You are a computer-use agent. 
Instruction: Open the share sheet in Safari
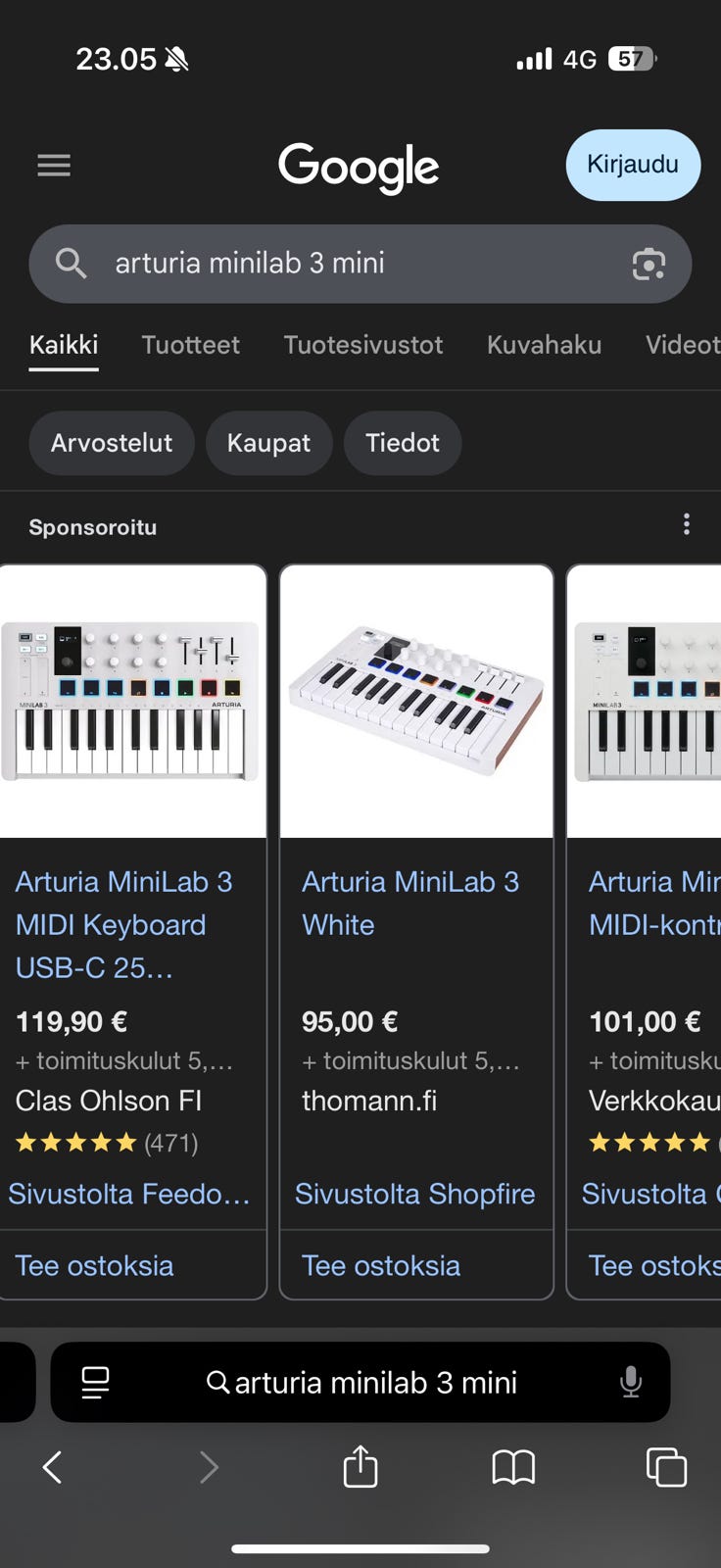pyautogui.click(x=360, y=1467)
